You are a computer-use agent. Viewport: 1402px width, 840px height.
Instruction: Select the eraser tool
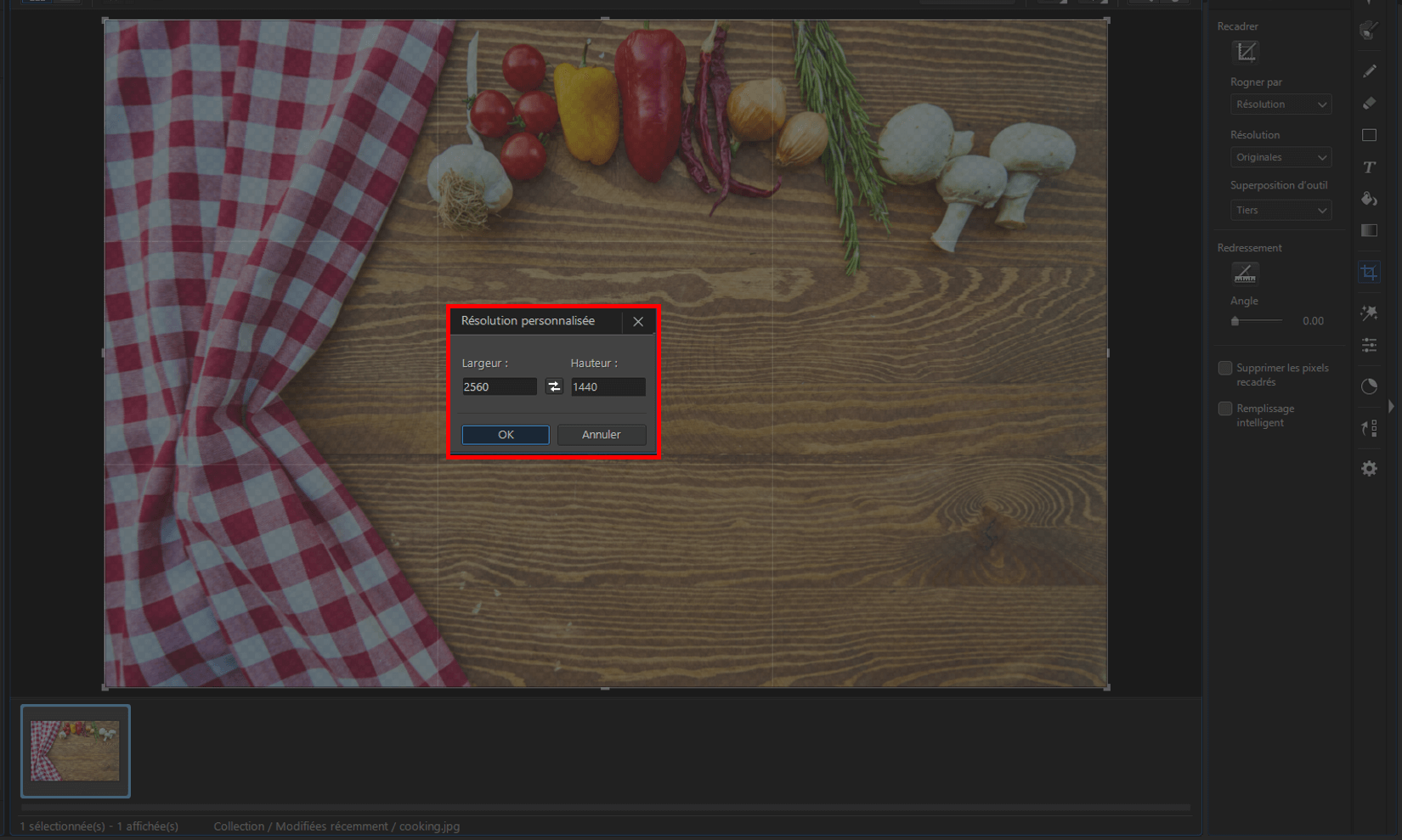coord(1369,104)
